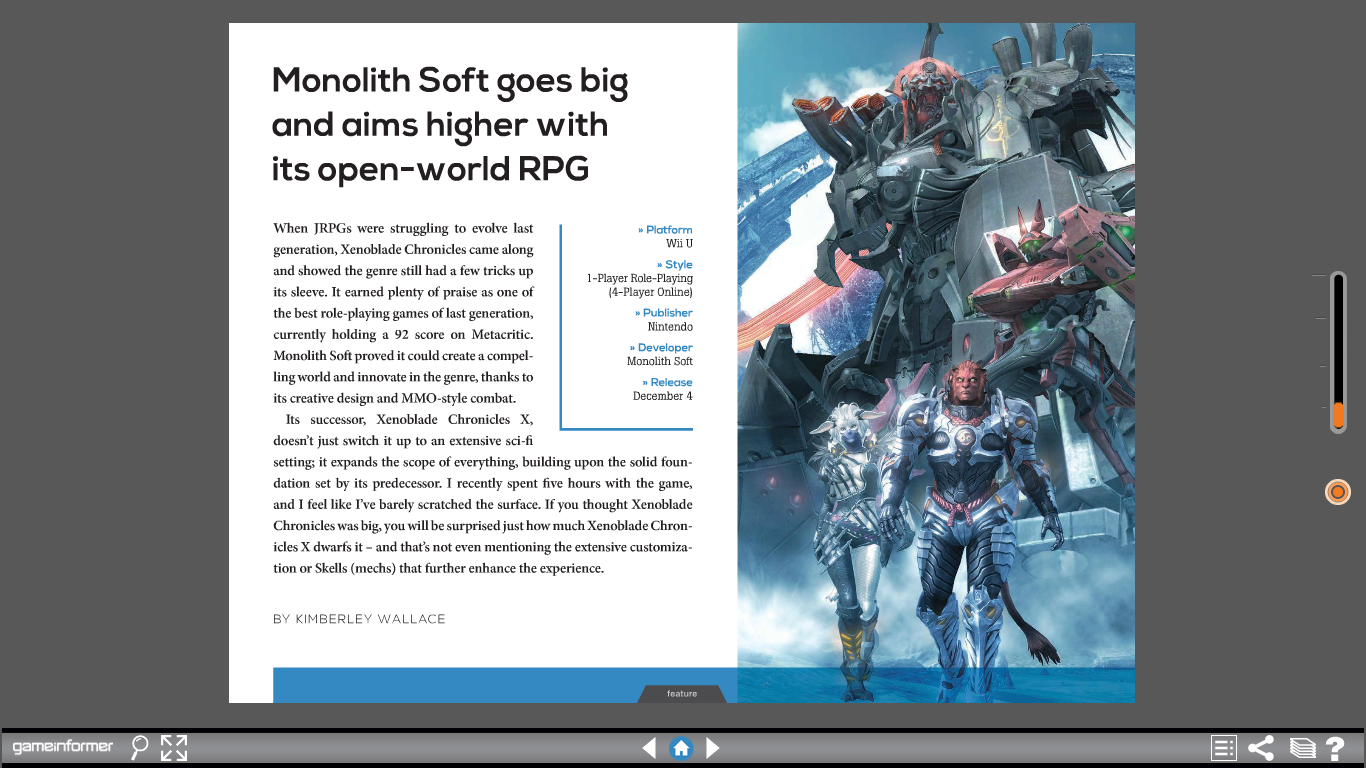Click the '1-Player Role-Playing' text
1366x768 pixels.
click(640, 278)
